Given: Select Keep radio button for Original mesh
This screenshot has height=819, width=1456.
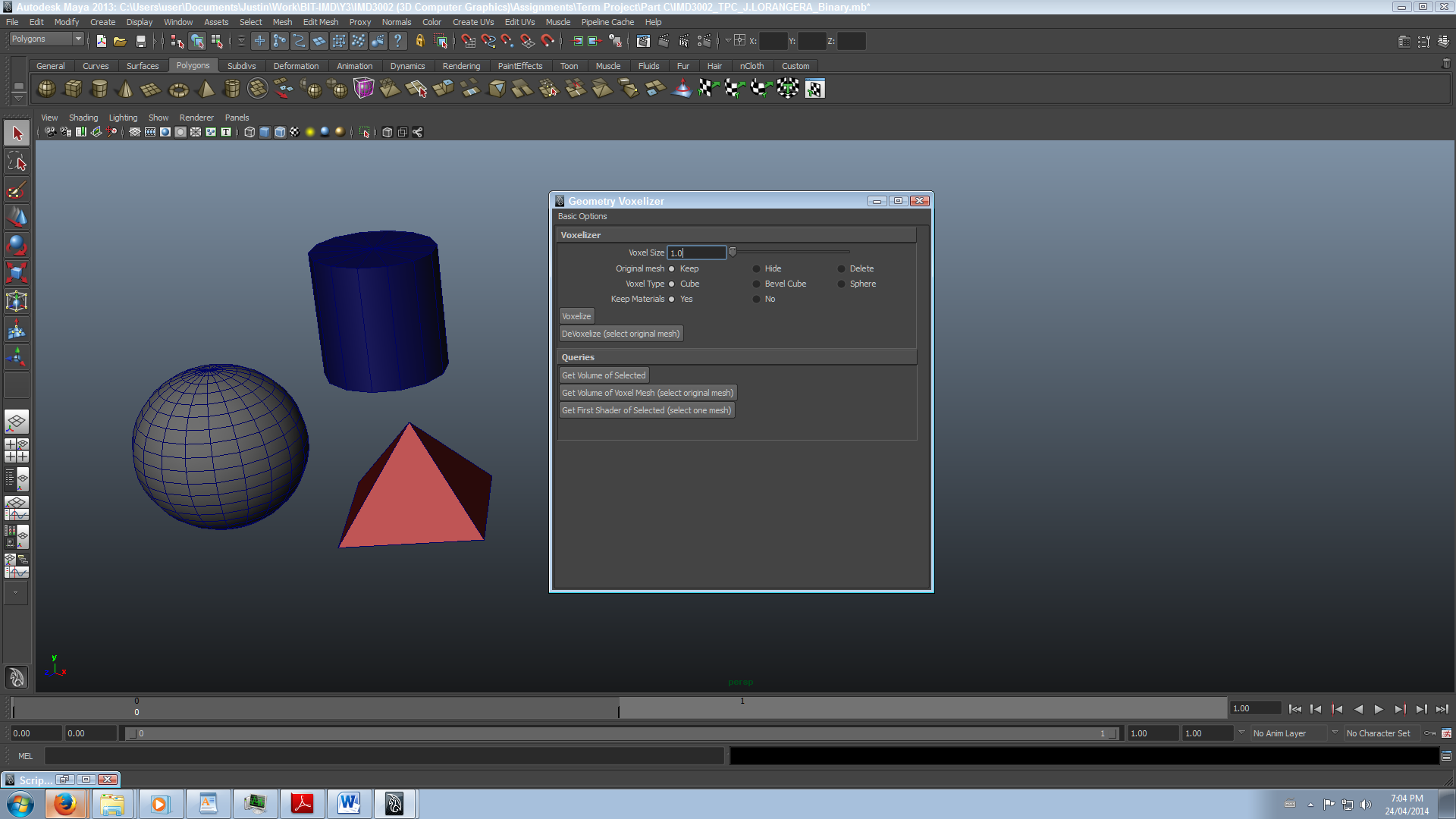Looking at the screenshot, I should [x=670, y=268].
